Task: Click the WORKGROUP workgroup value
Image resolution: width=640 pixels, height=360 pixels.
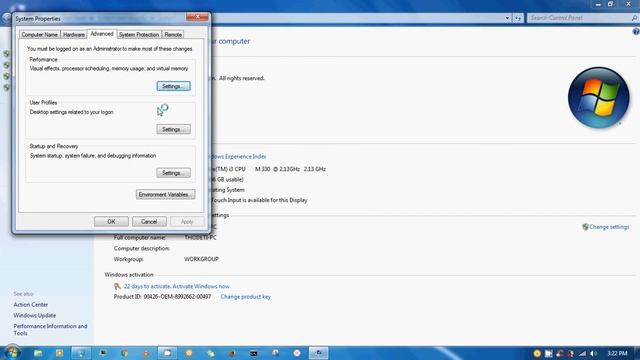Action: (201, 259)
